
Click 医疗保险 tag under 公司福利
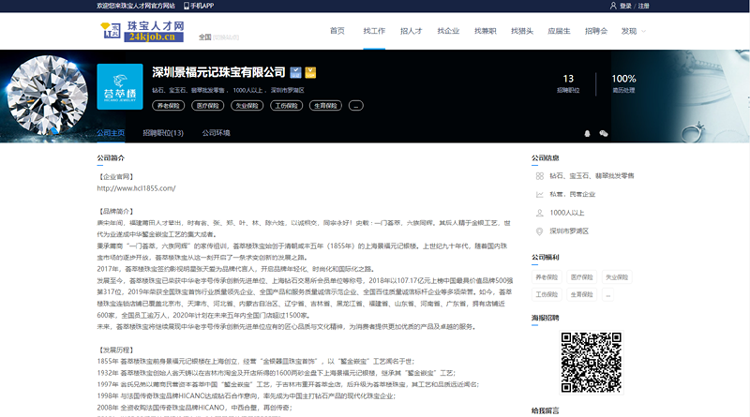point(582,277)
